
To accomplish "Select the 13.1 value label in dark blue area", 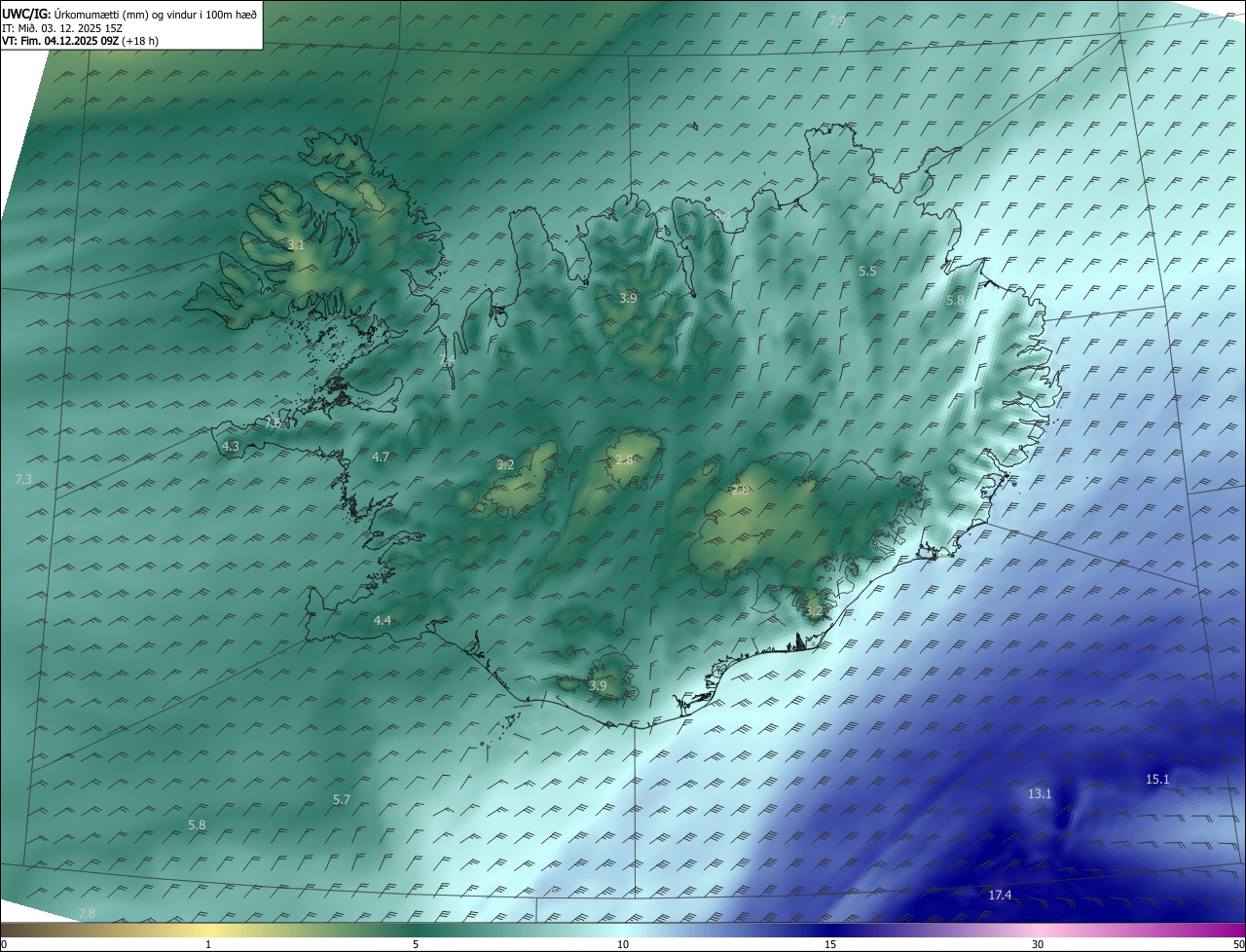I will 1040,793.
